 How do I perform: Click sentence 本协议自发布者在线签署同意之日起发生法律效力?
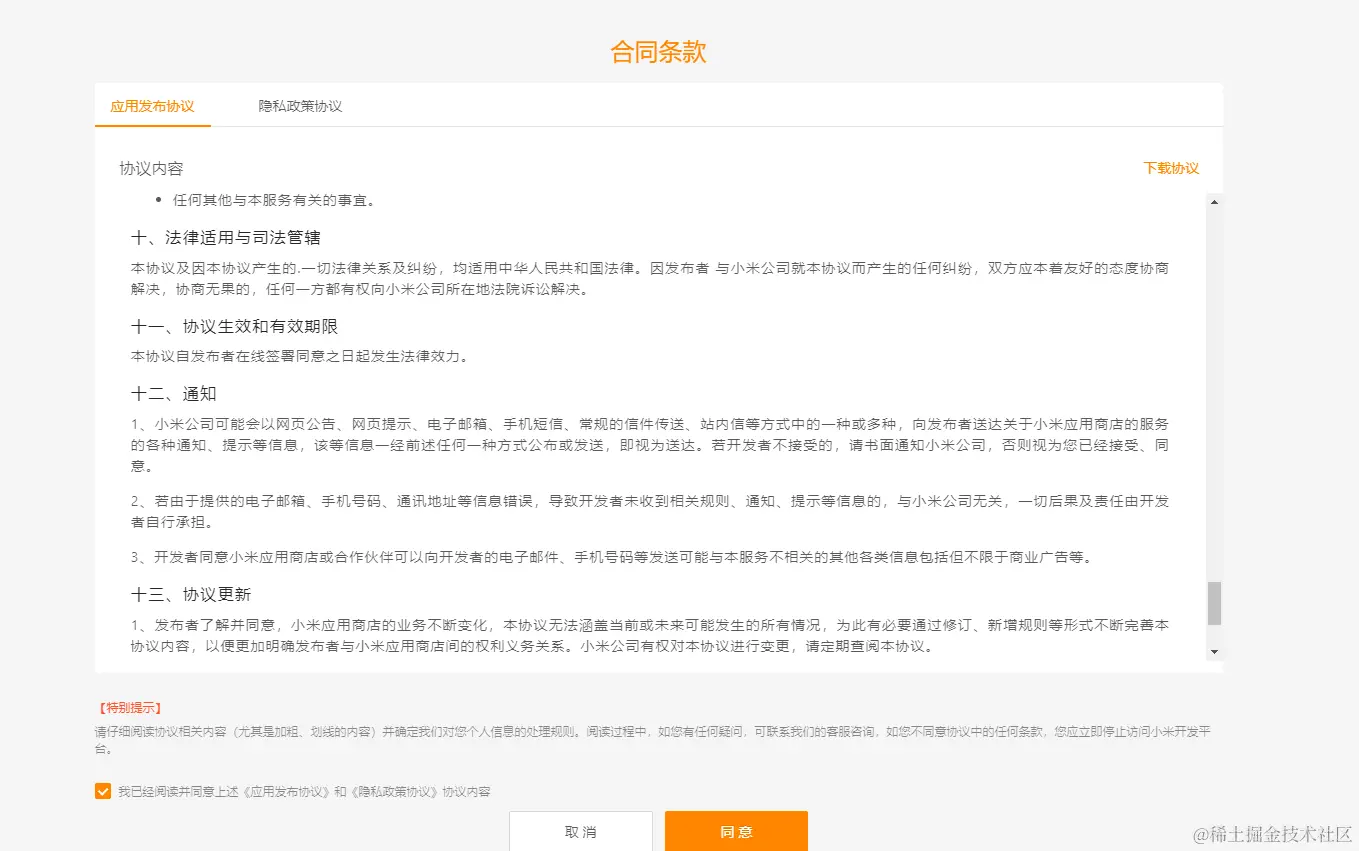pos(300,356)
